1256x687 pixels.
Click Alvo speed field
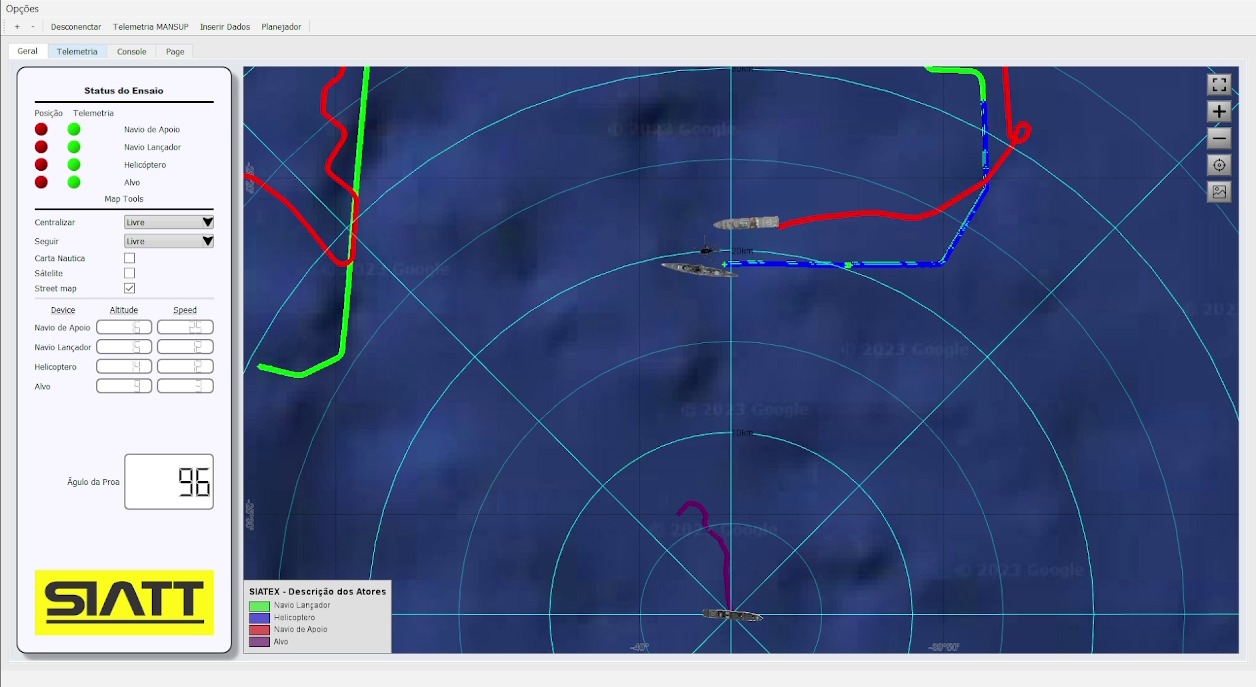click(x=185, y=386)
